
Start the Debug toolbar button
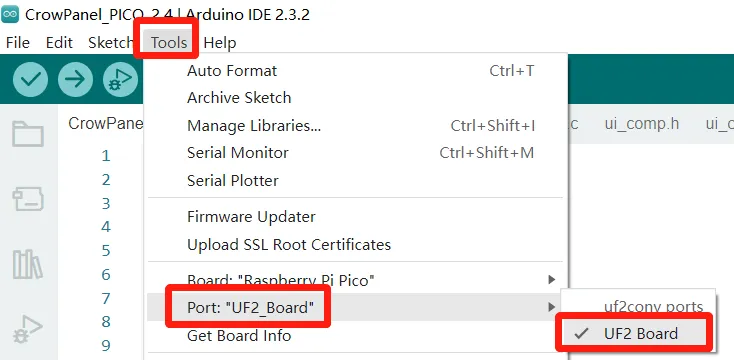coord(120,80)
